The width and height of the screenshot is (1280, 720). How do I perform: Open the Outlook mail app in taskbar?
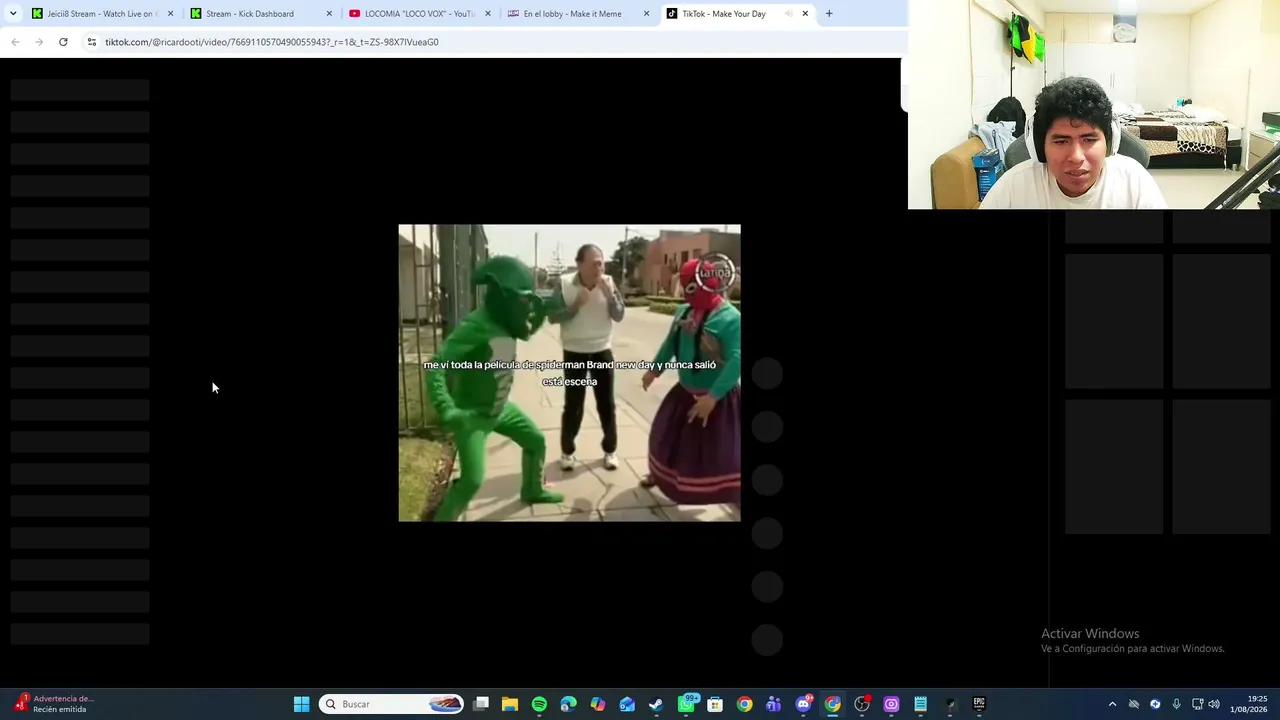[x=627, y=704]
